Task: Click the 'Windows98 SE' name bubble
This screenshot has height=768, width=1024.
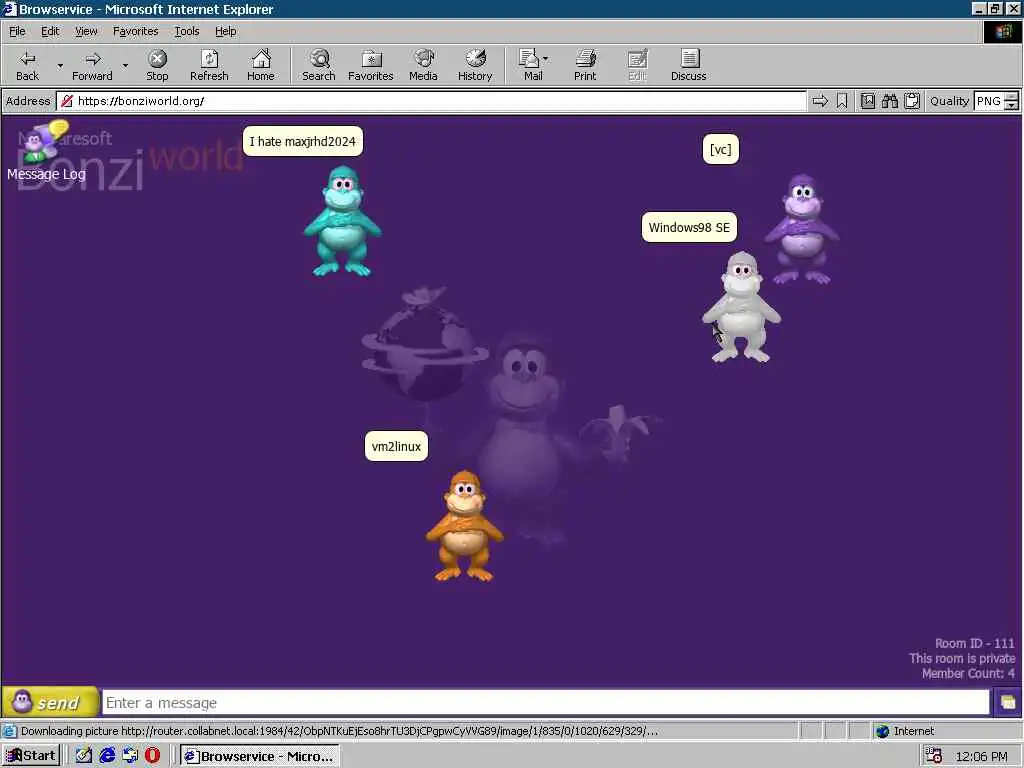Action: pos(689,227)
